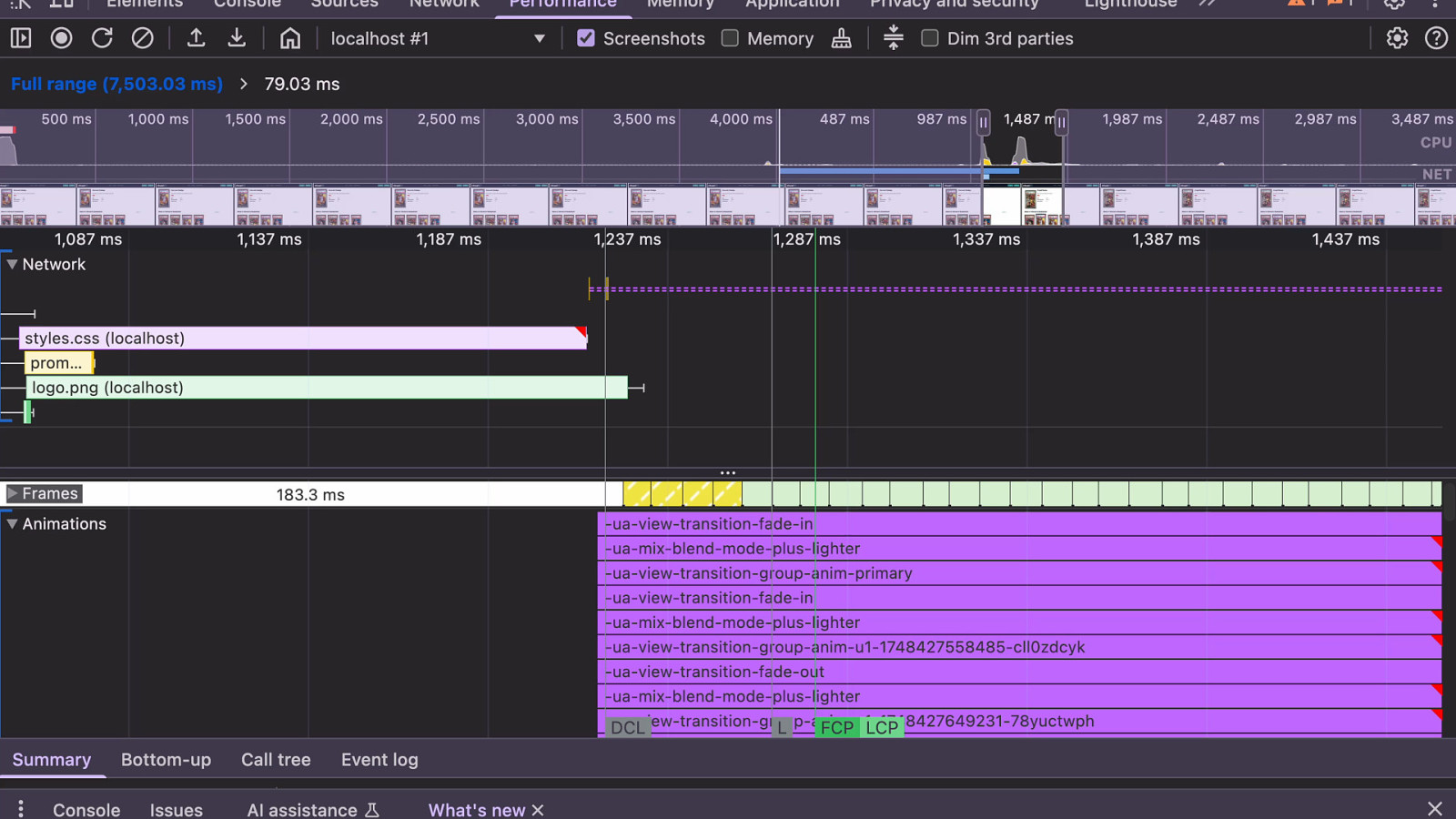Click Reload and record icon

coord(102,38)
